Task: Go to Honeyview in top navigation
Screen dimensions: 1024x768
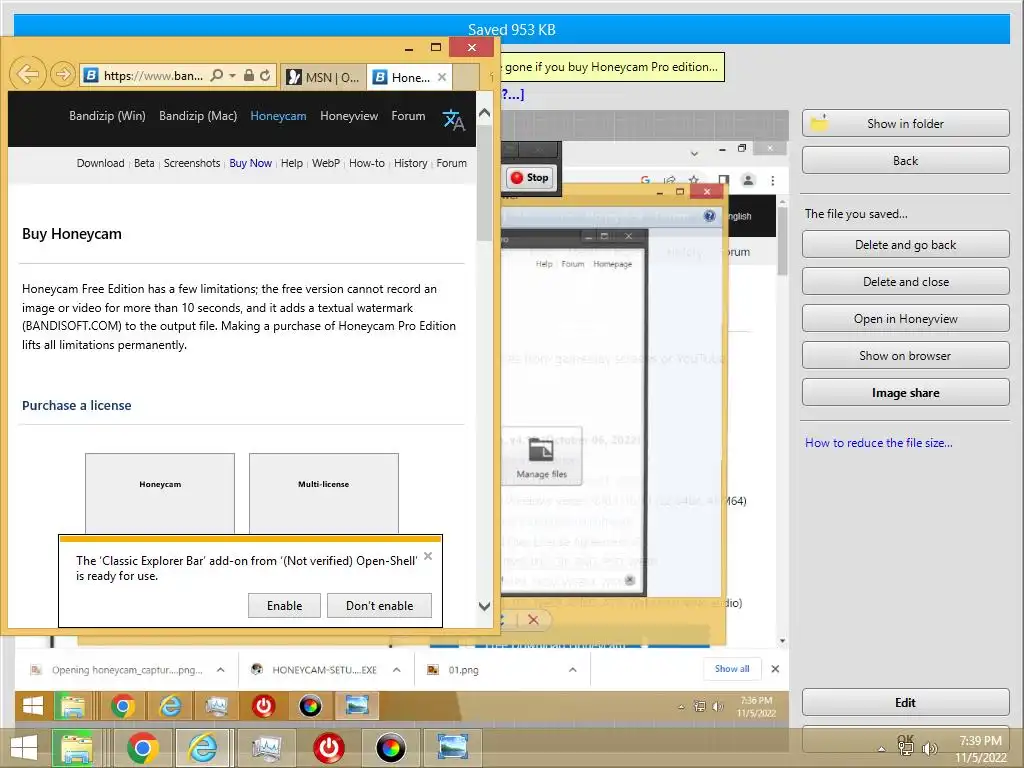Action: pos(349,116)
